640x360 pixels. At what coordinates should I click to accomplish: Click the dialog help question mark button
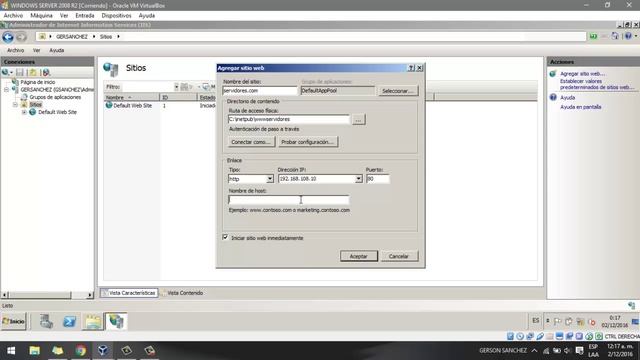pyautogui.click(x=411, y=68)
